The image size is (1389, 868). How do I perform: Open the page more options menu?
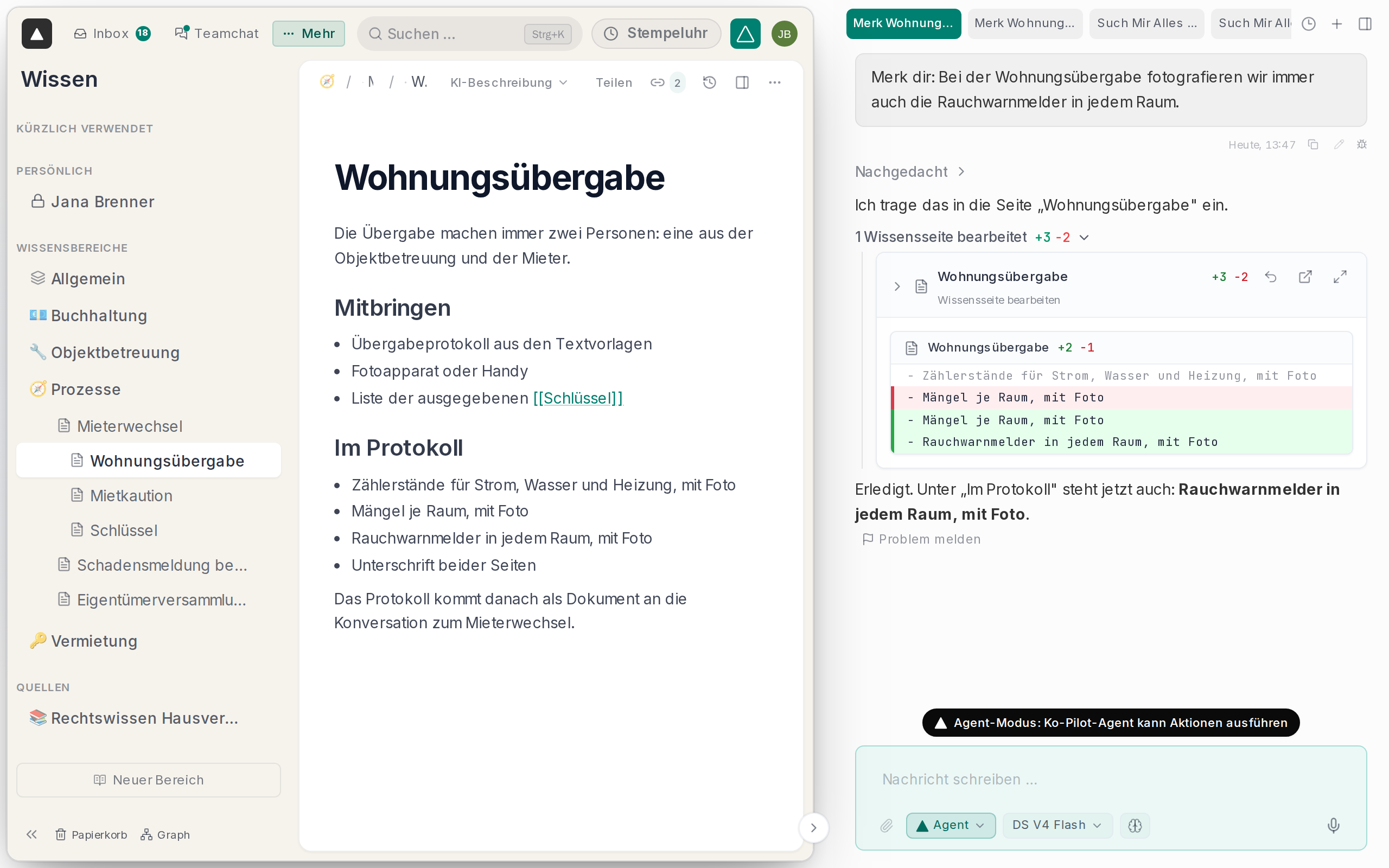pyautogui.click(x=775, y=82)
